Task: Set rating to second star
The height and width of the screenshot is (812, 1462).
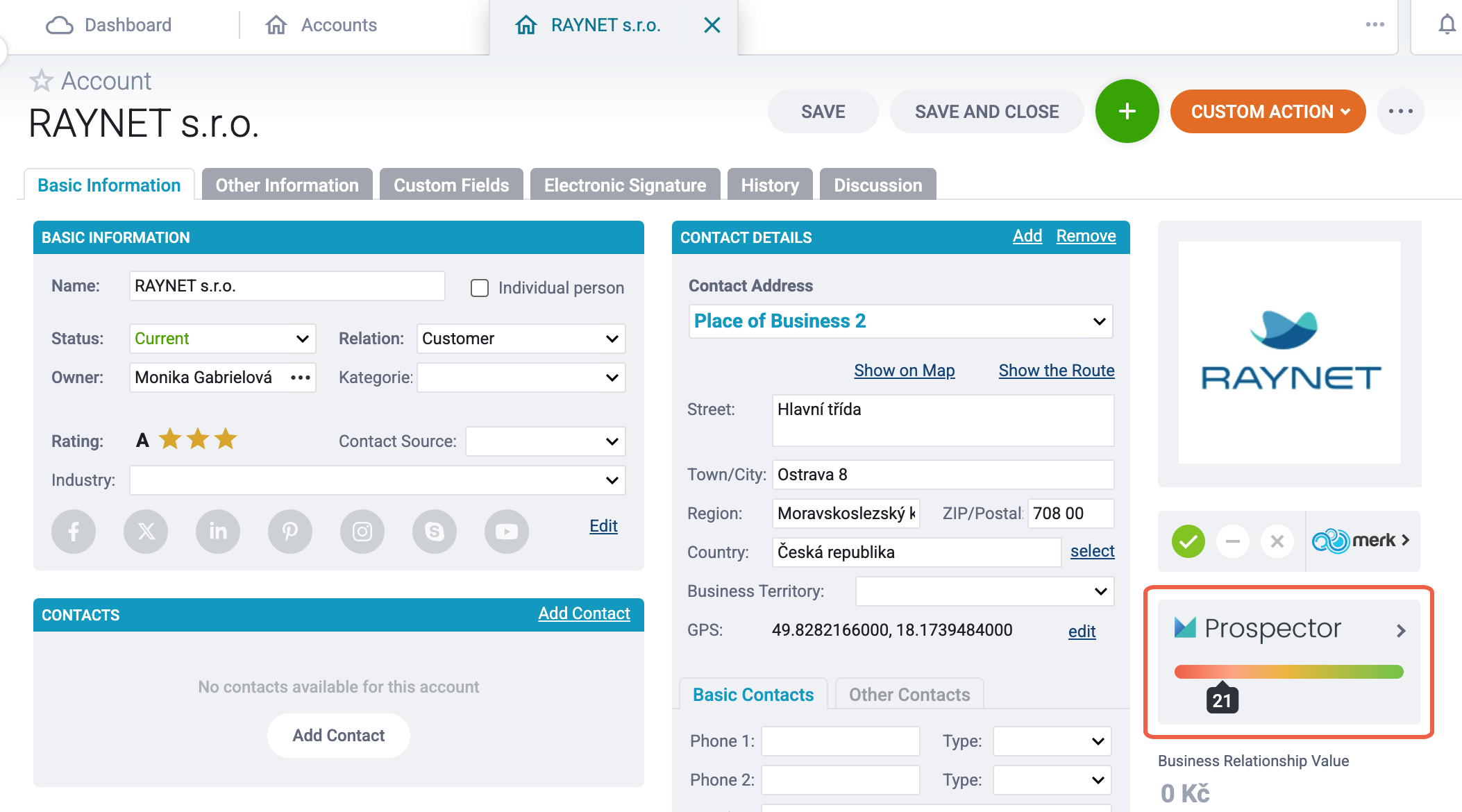Action: tap(198, 439)
